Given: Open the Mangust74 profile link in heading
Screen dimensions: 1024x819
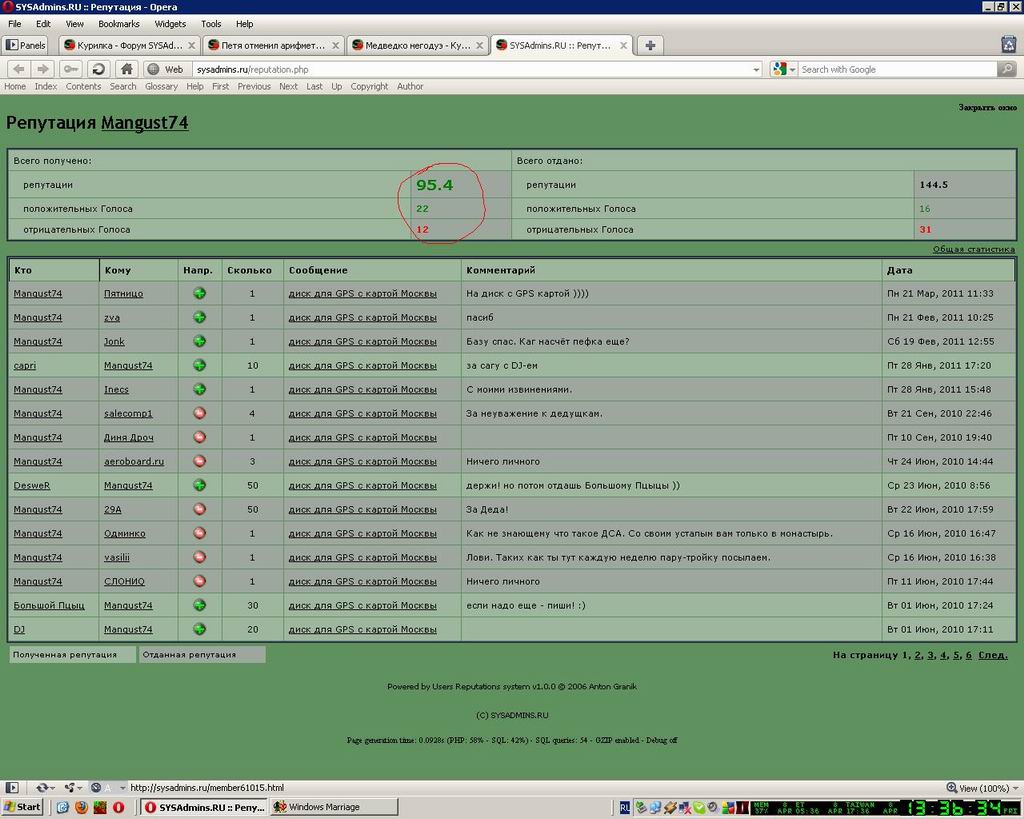Looking at the screenshot, I should pyautogui.click(x=144, y=123).
